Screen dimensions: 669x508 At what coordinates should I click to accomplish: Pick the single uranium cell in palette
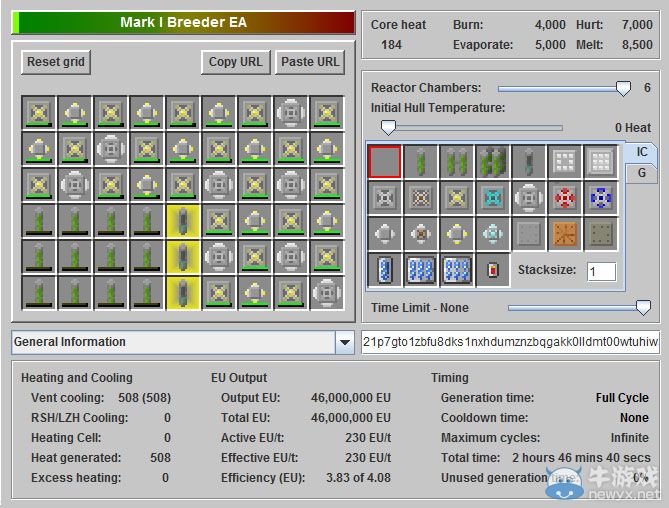[421, 161]
